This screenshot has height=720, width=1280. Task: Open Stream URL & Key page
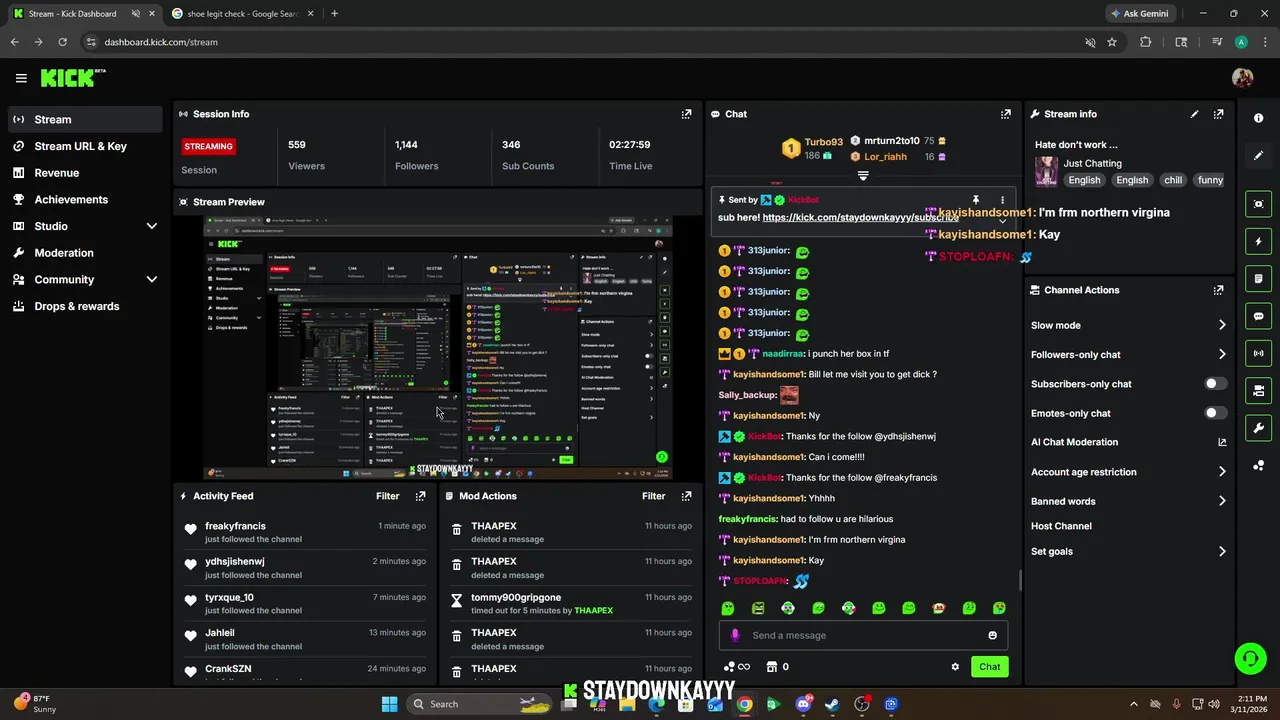[84, 146]
